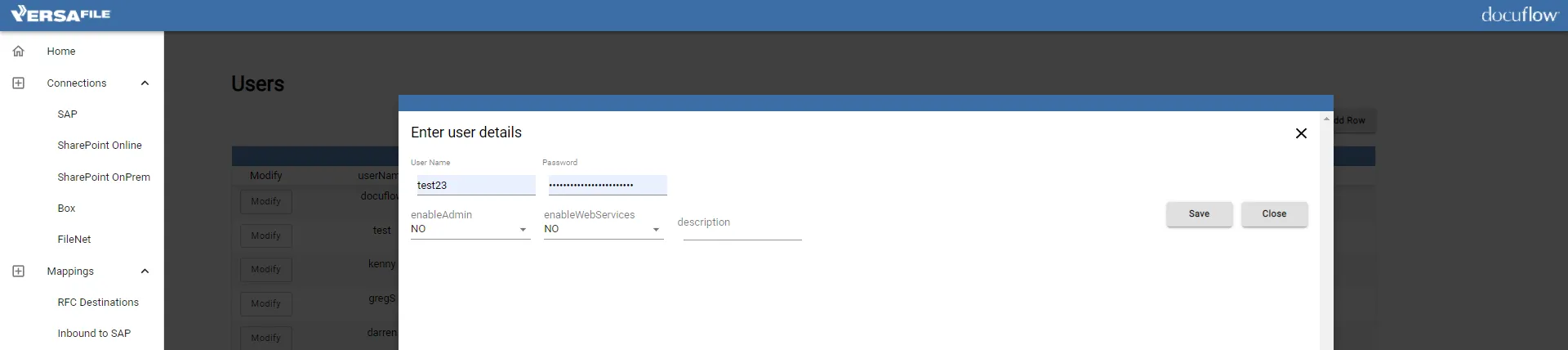Focus the User Name field
Viewport: 1568px width, 350px height.
(476, 185)
